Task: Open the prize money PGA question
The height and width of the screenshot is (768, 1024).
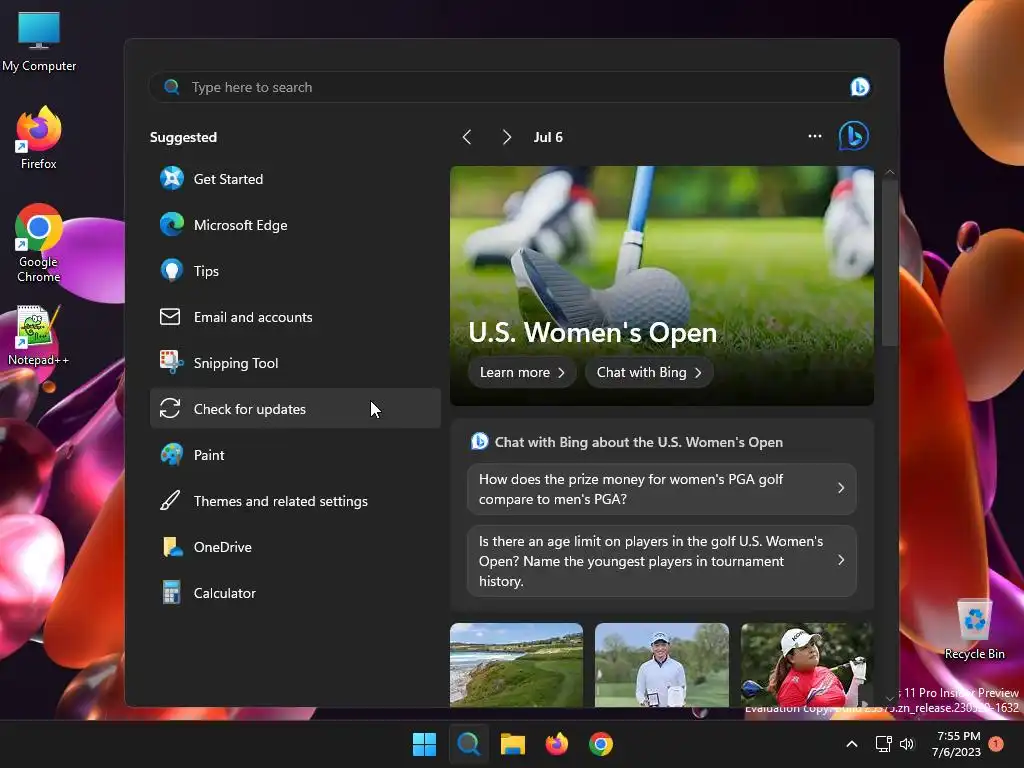Action: [x=662, y=489]
